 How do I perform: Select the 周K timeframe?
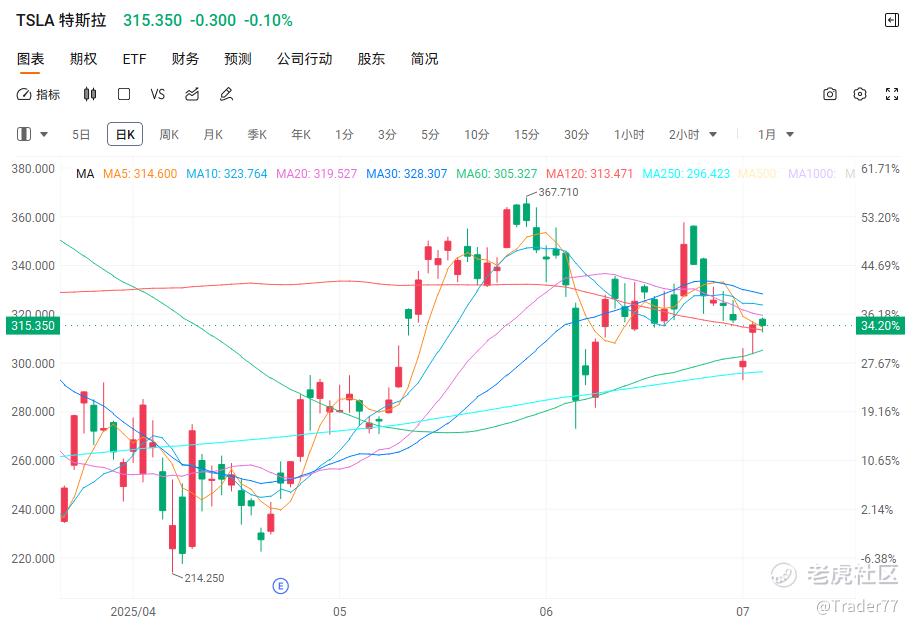point(169,134)
